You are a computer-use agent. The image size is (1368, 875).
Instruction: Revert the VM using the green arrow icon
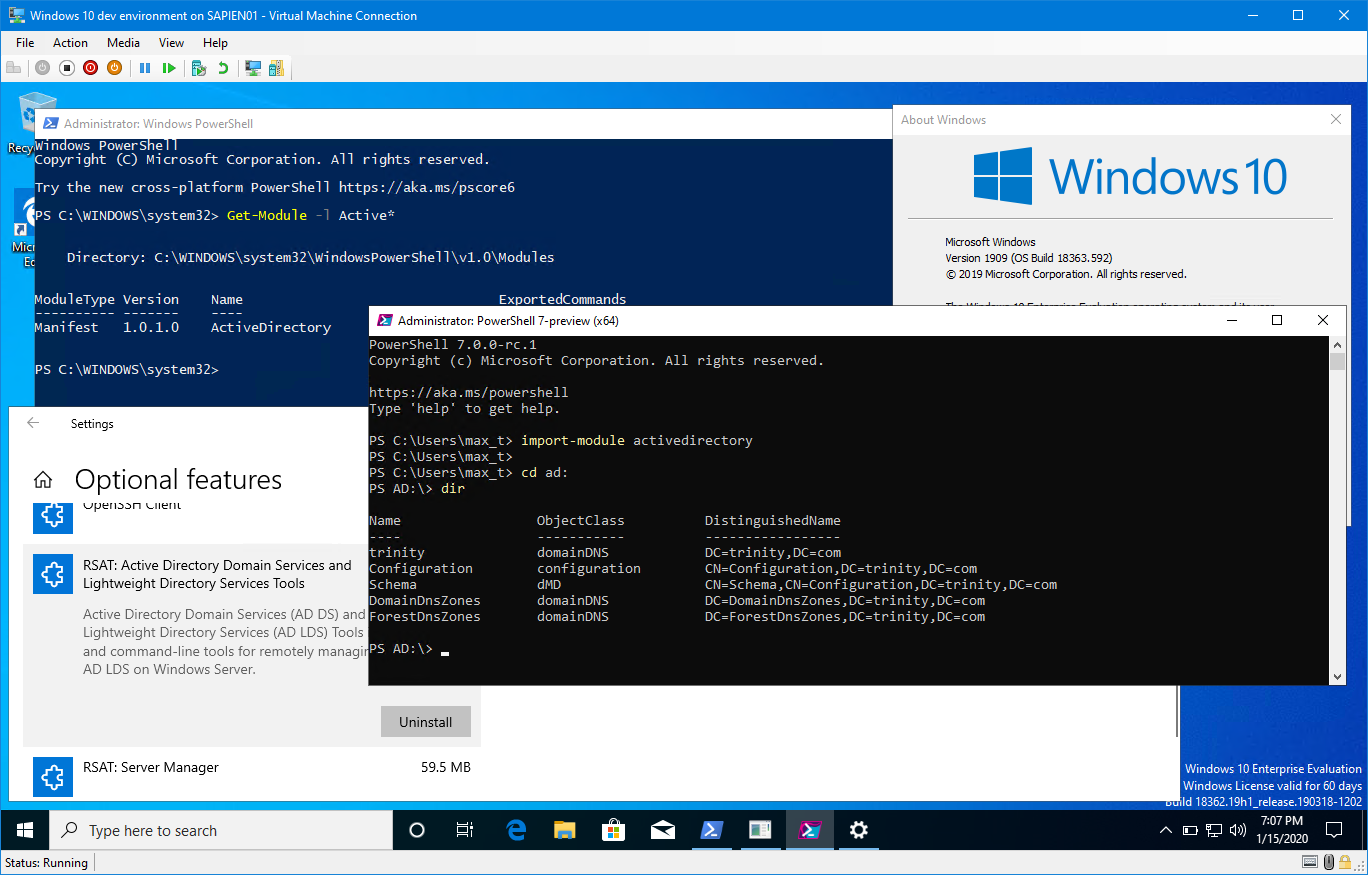[223, 68]
